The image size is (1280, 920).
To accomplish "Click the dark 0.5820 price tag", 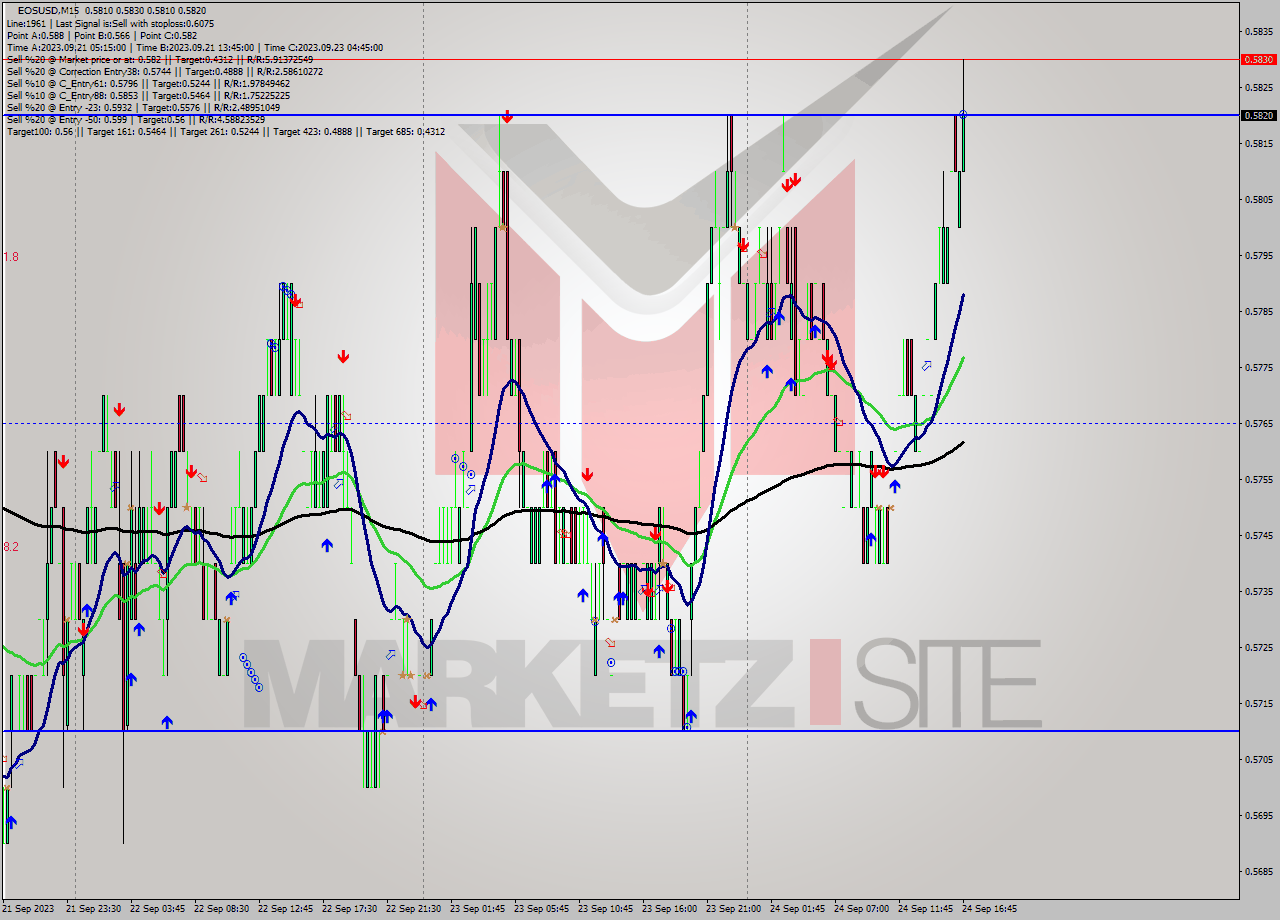I will pos(1258,115).
